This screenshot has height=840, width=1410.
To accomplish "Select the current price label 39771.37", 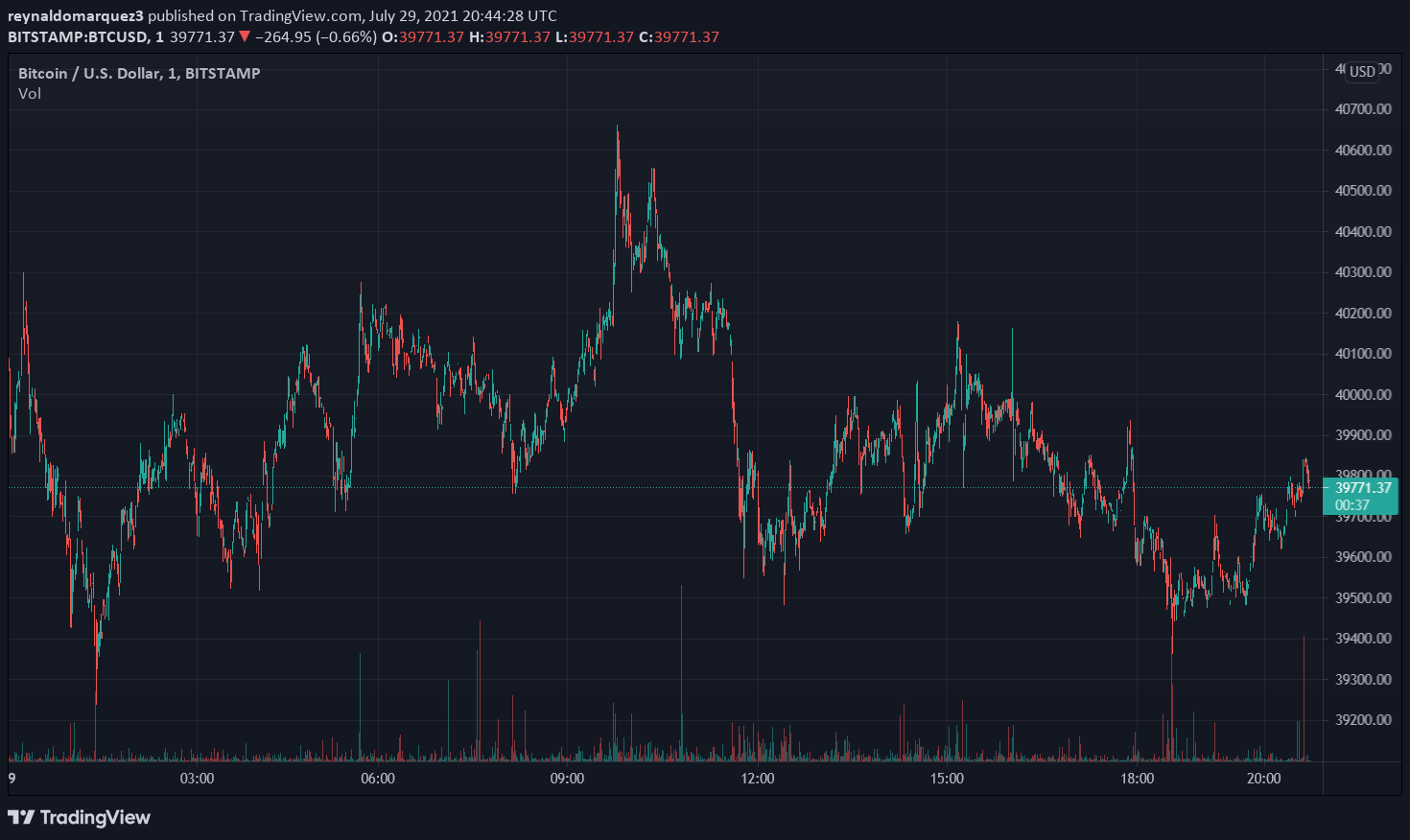I will pyautogui.click(x=1362, y=487).
